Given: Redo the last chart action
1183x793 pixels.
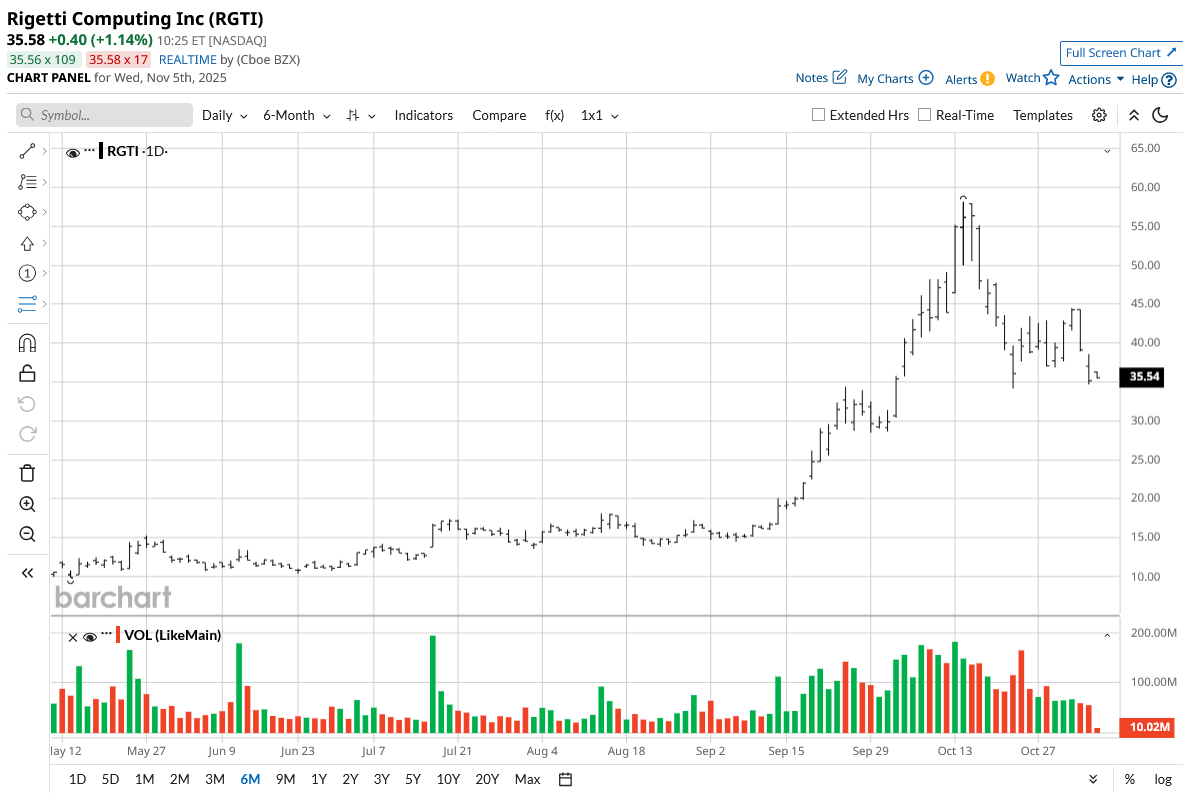Looking at the screenshot, I should tap(27, 434).
